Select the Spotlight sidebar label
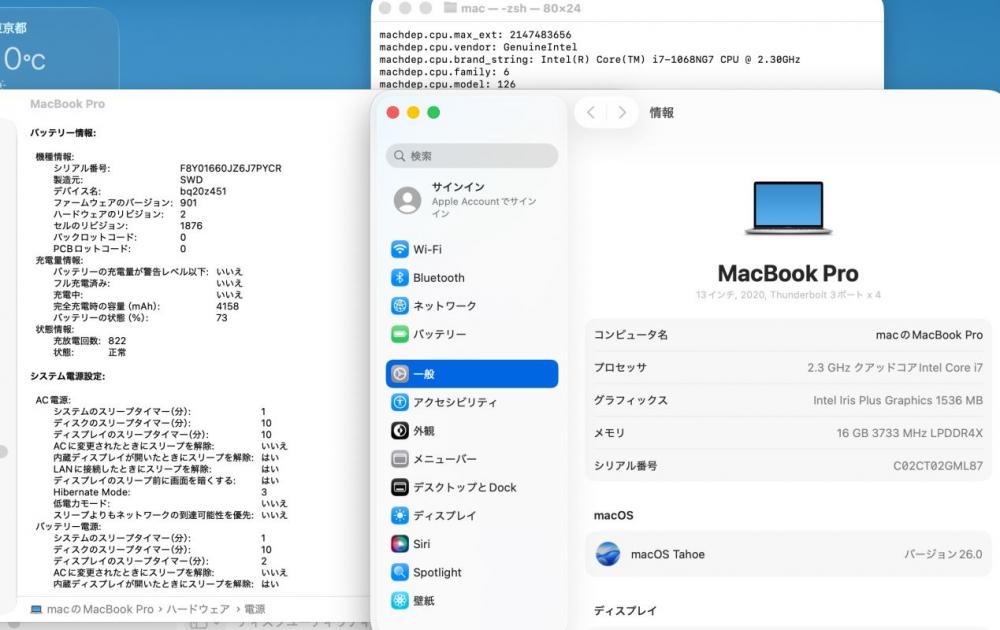The image size is (1000, 630). 437,573
